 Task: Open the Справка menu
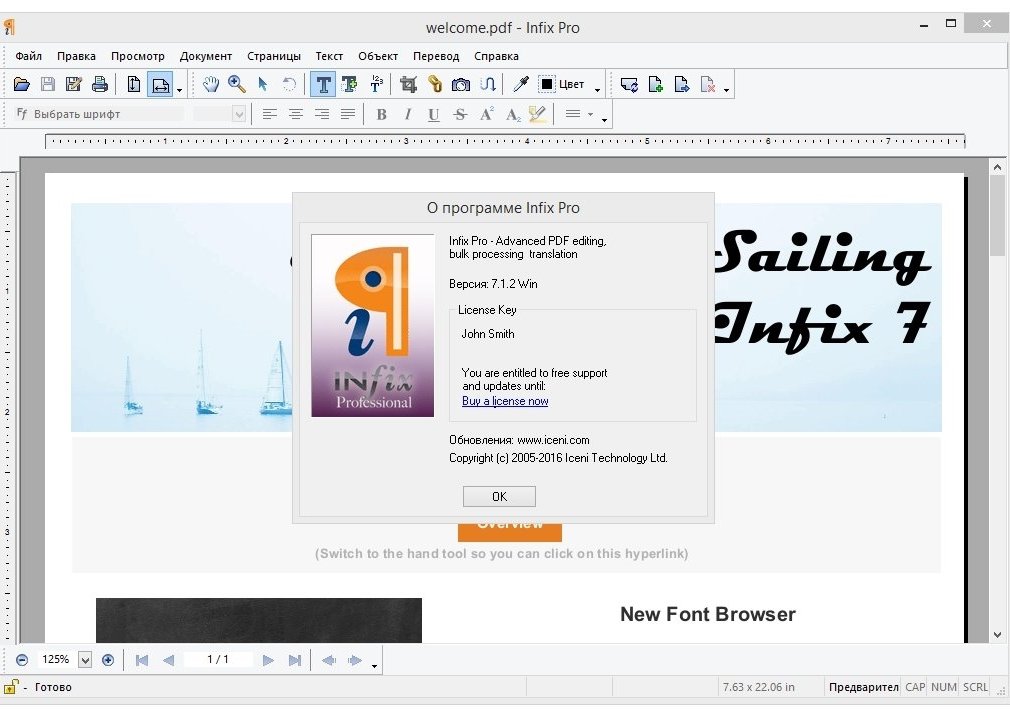[x=496, y=56]
